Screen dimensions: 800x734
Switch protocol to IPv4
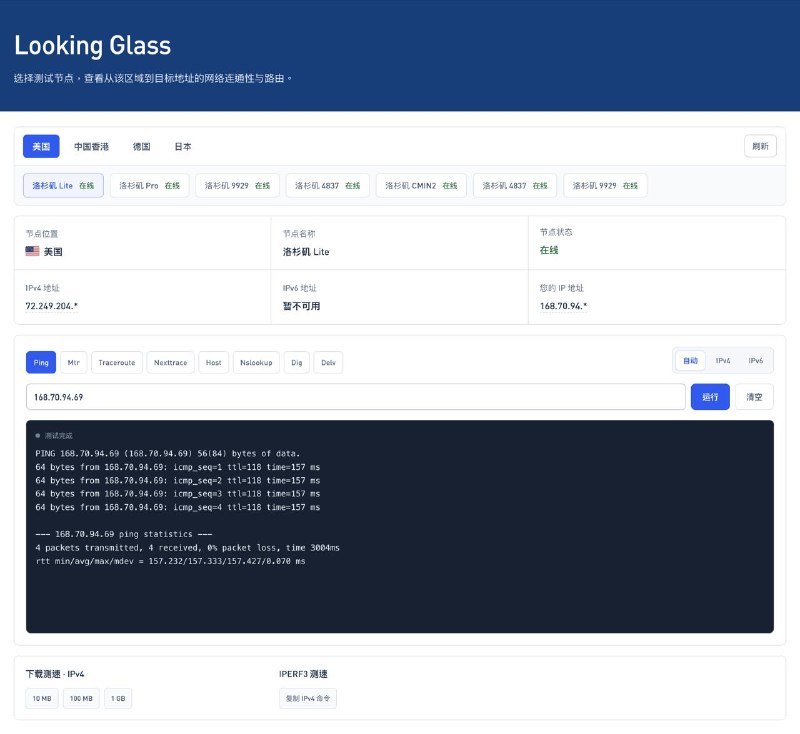723,361
